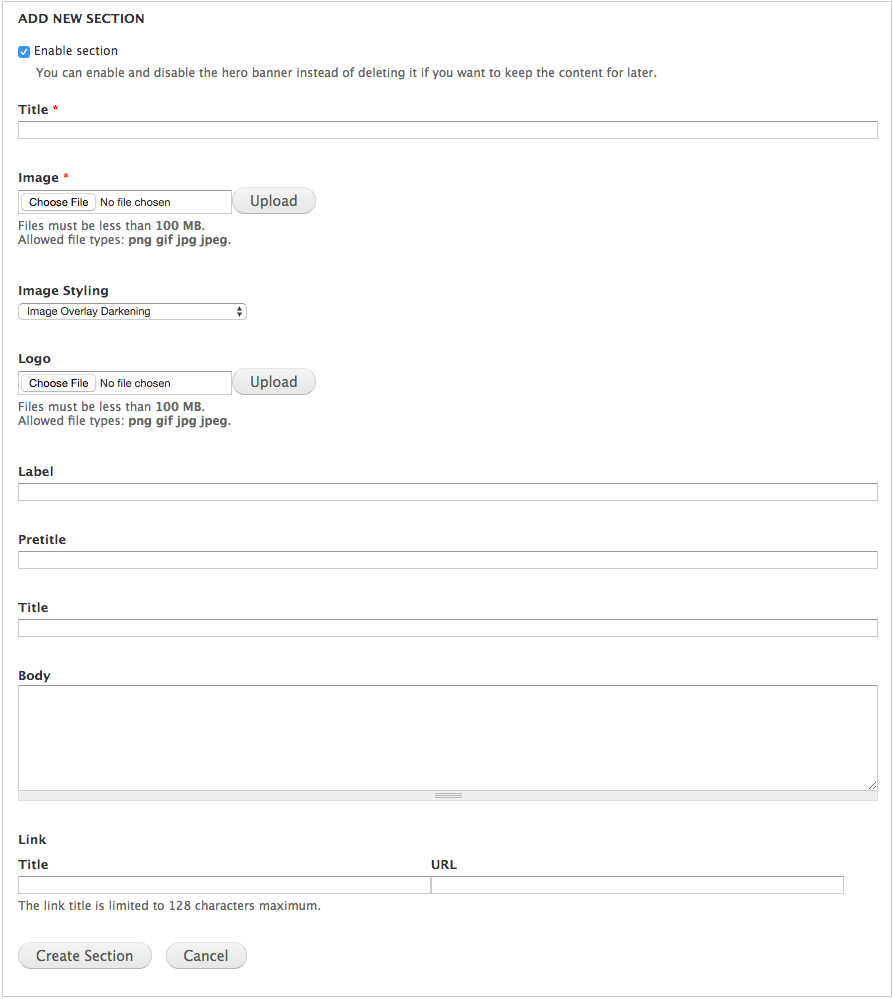Click the Body textarea corner resize handle
This screenshot has width=893, height=999.
(x=872, y=785)
